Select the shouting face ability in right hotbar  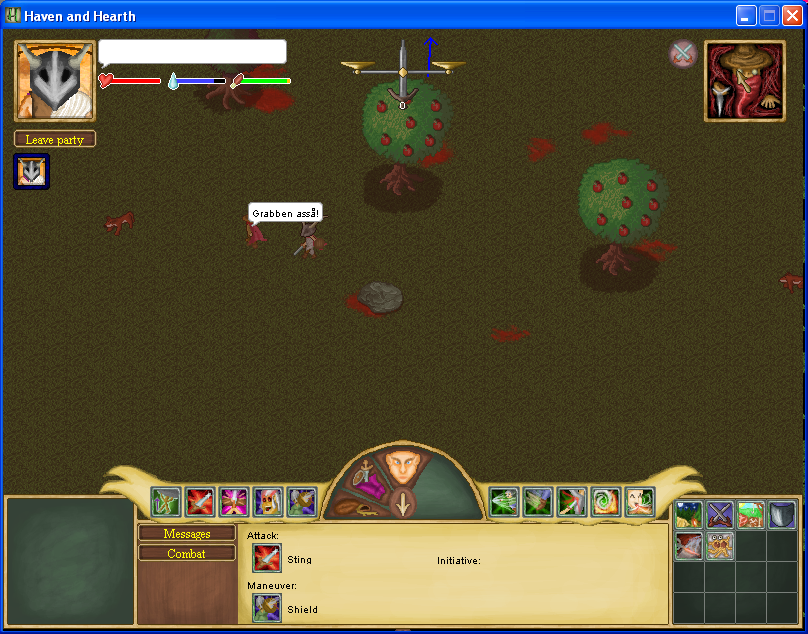(x=639, y=502)
